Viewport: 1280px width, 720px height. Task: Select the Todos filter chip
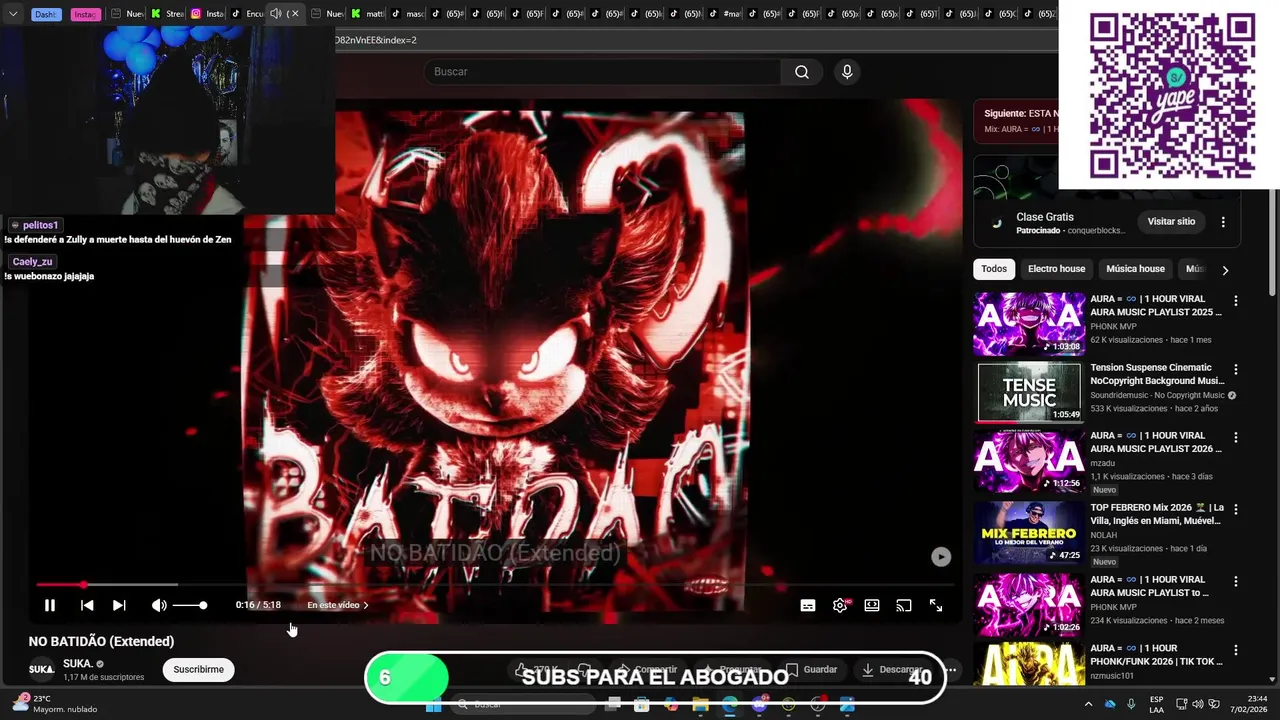pos(994,269)
